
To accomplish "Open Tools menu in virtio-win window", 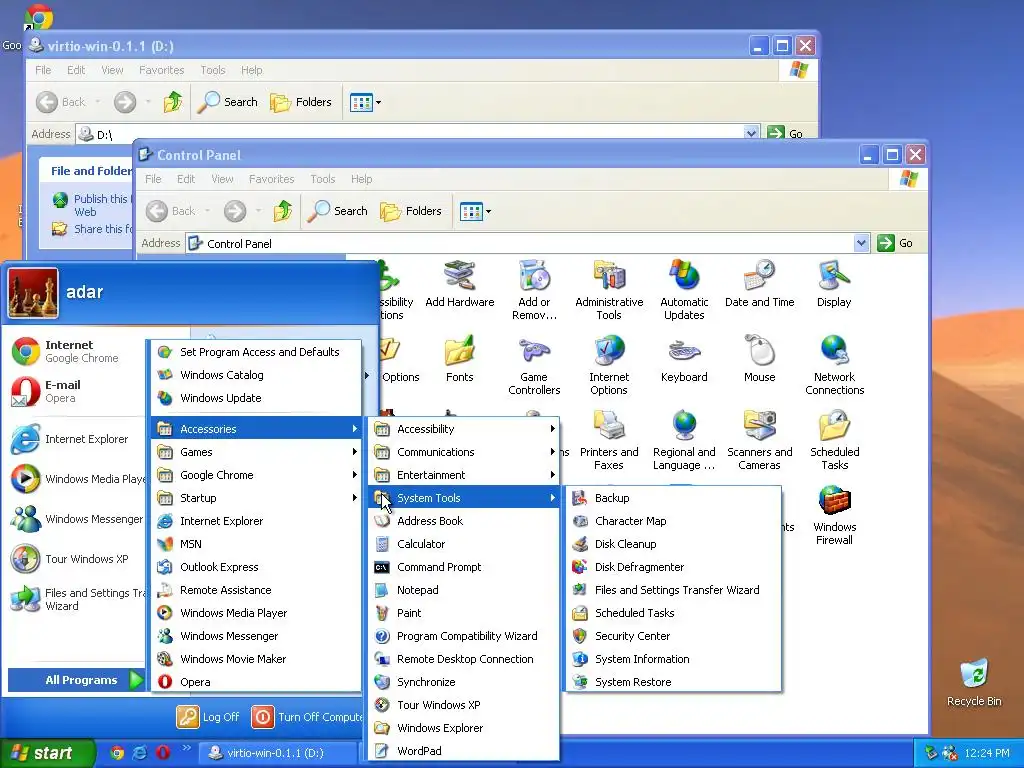I will tap(212, 70).
